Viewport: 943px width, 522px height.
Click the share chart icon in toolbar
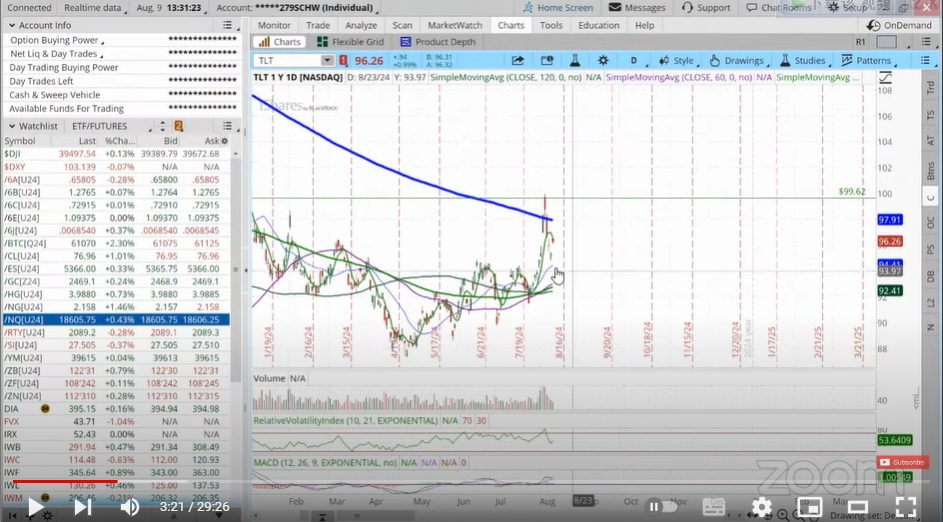click(x=517, y=61)
